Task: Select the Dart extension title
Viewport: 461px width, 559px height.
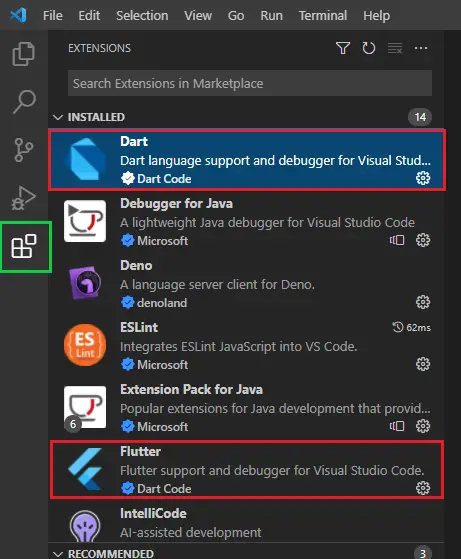Action: 134,142
